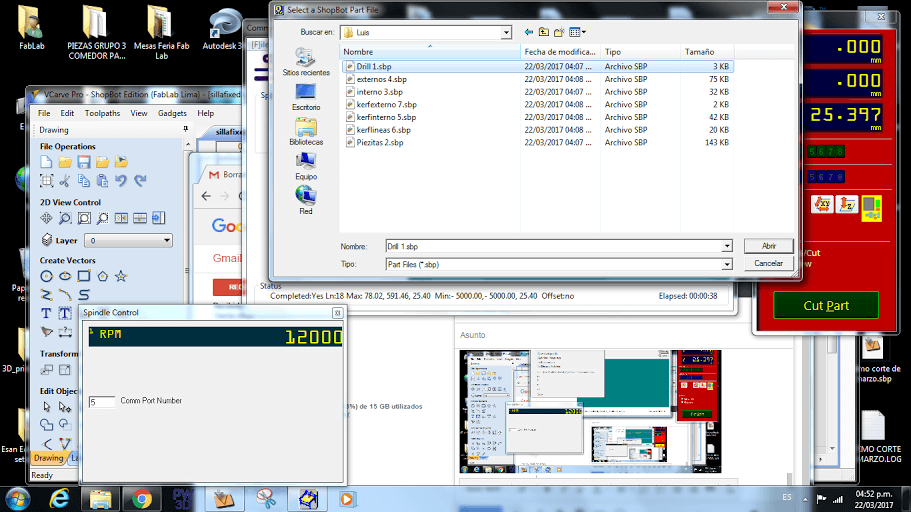Draw an ellipse vector
This screenshot has height=512, width=911.
tap(65, 276)
